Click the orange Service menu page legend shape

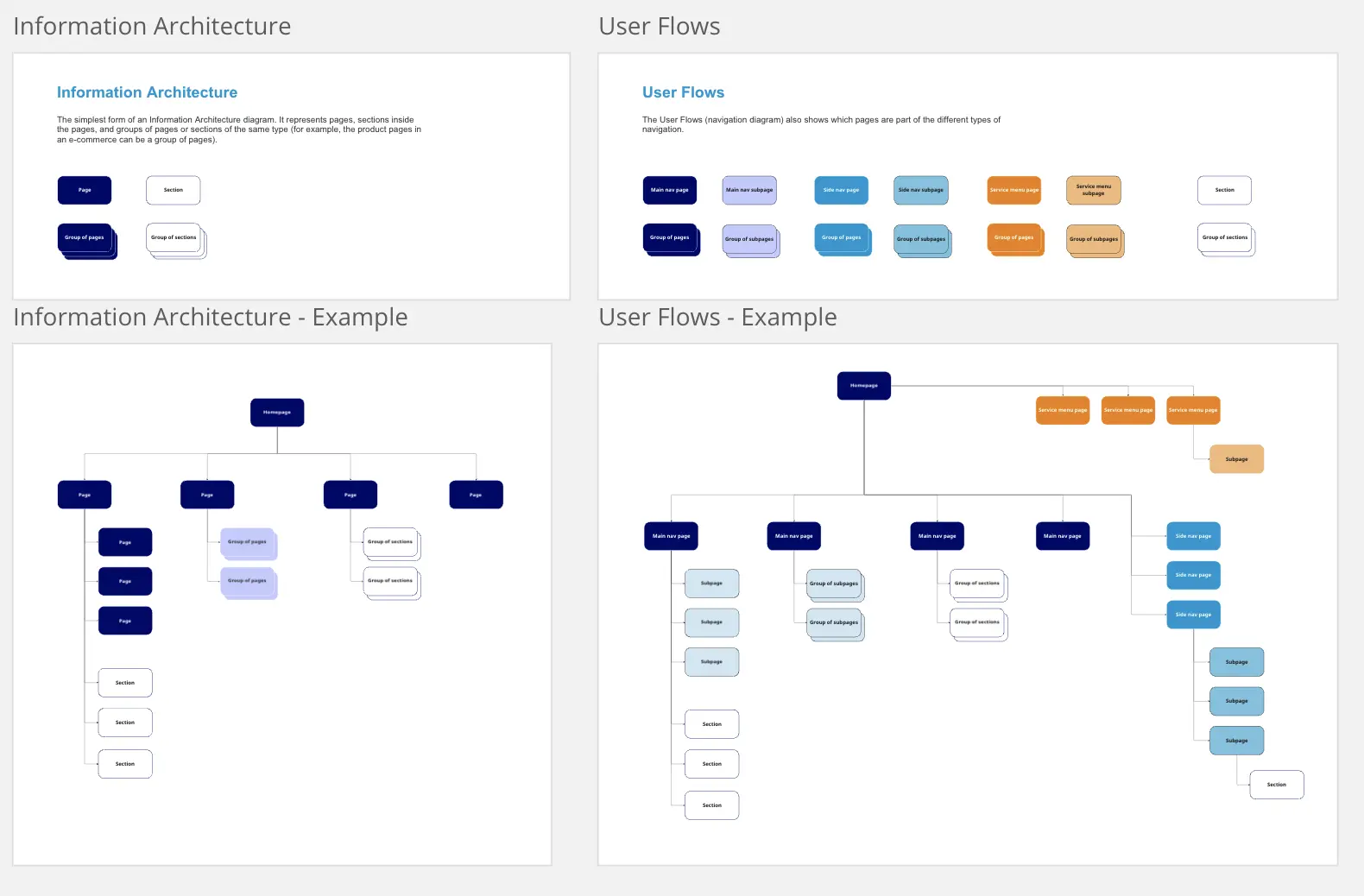point(1014,190)
